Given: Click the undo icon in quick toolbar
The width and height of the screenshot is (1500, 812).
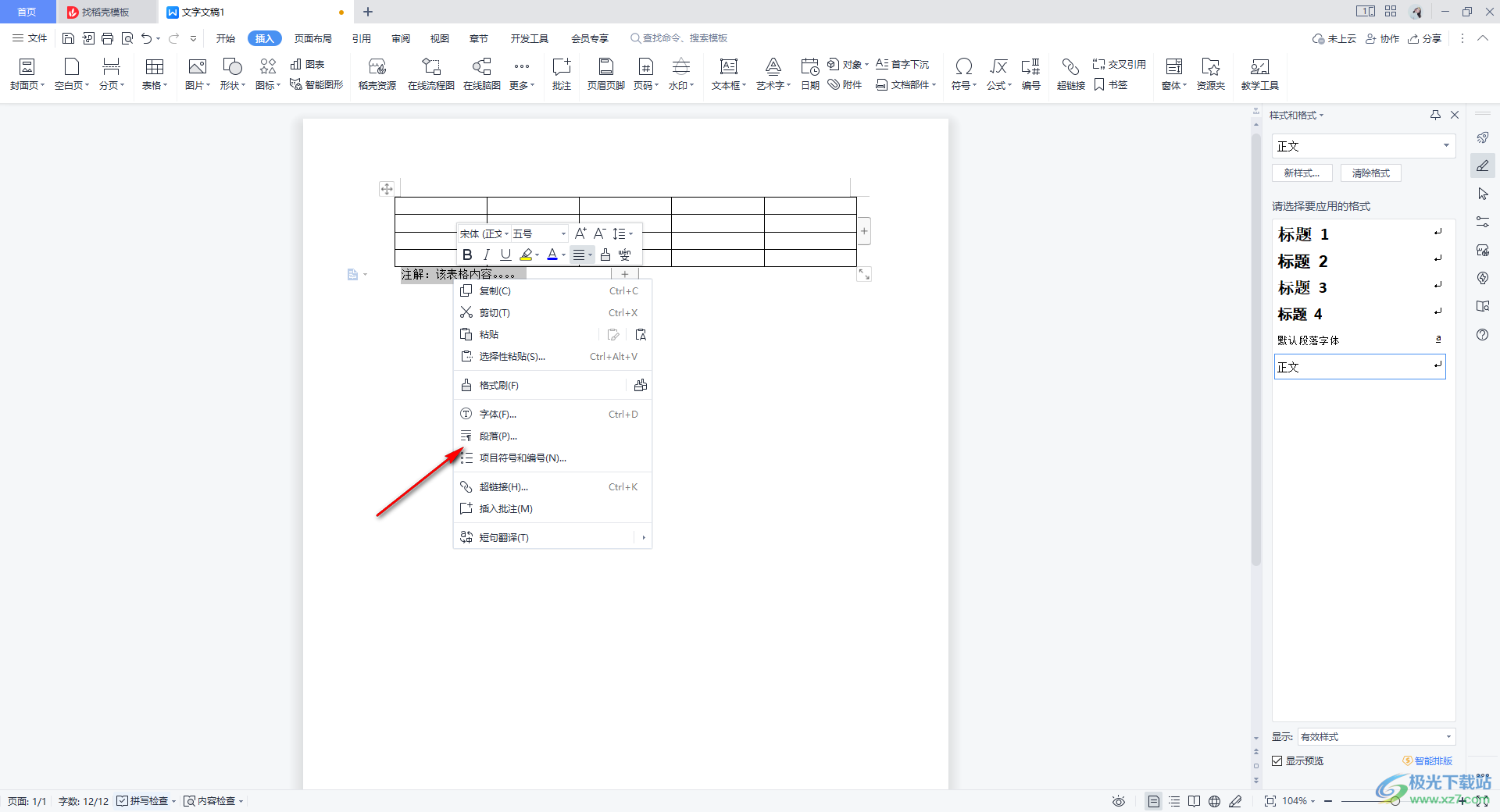Looking at the screenshot, I should (x=146, y=38).
